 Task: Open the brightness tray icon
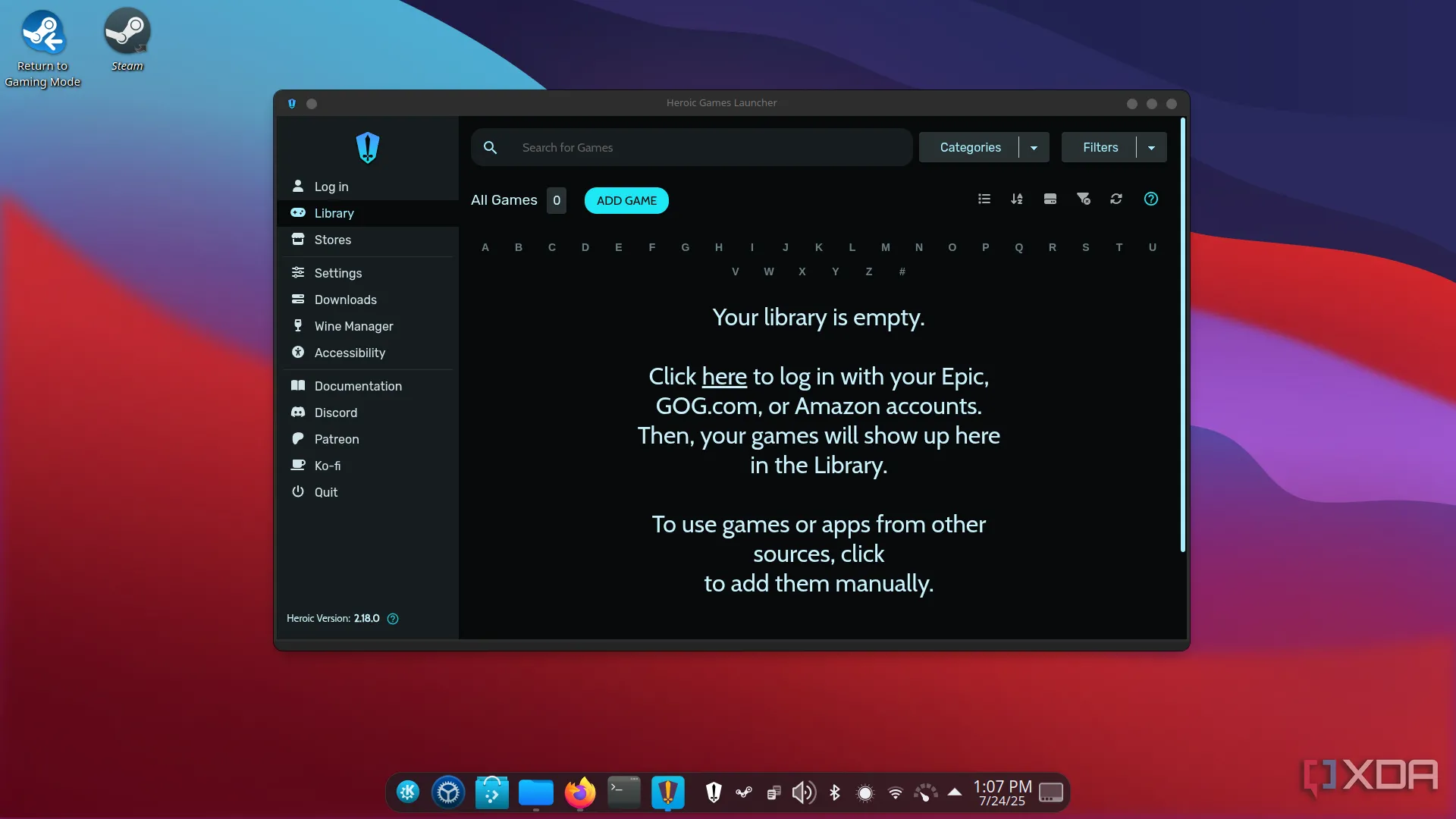click(x=865, y=792)
